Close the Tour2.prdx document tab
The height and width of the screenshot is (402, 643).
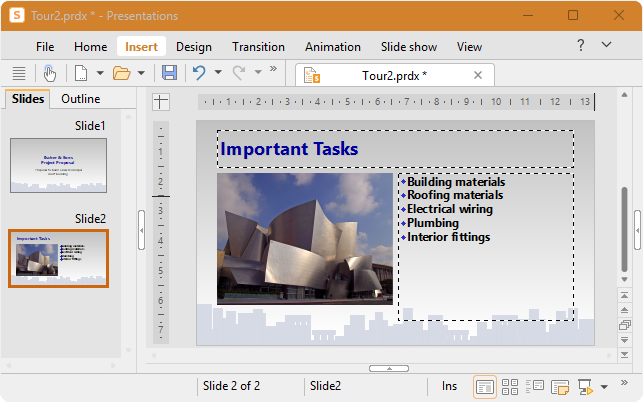click(478, 75)
